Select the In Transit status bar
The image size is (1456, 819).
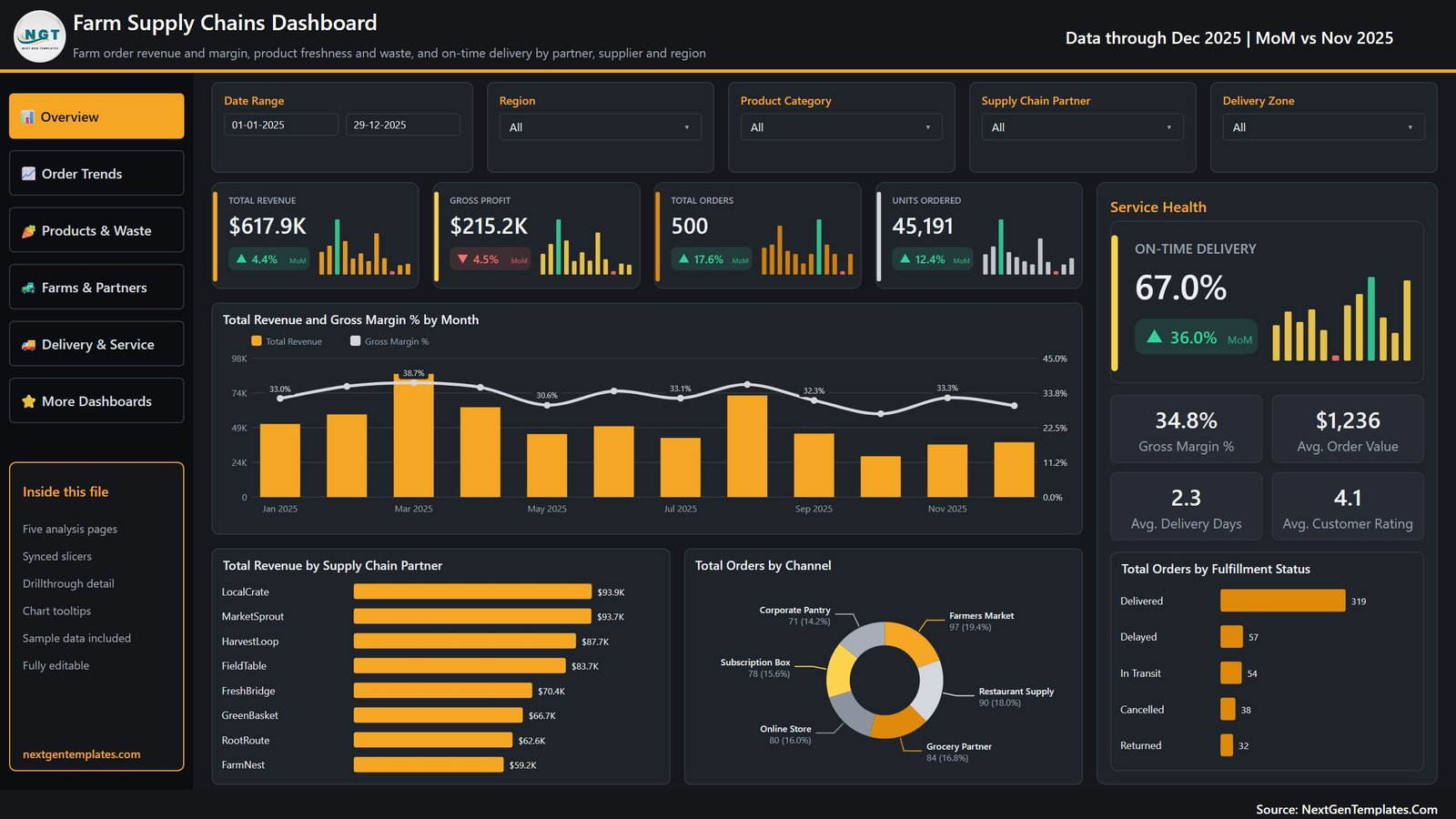(1231, 673)
